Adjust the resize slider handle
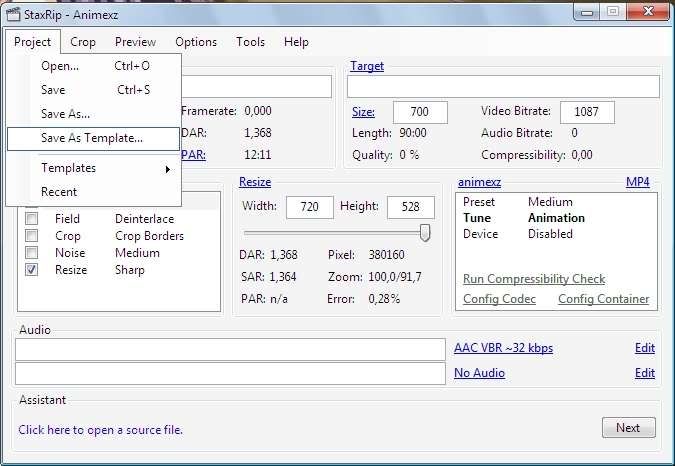The width and height of the screenshot is (675, 466). point(425,232)
